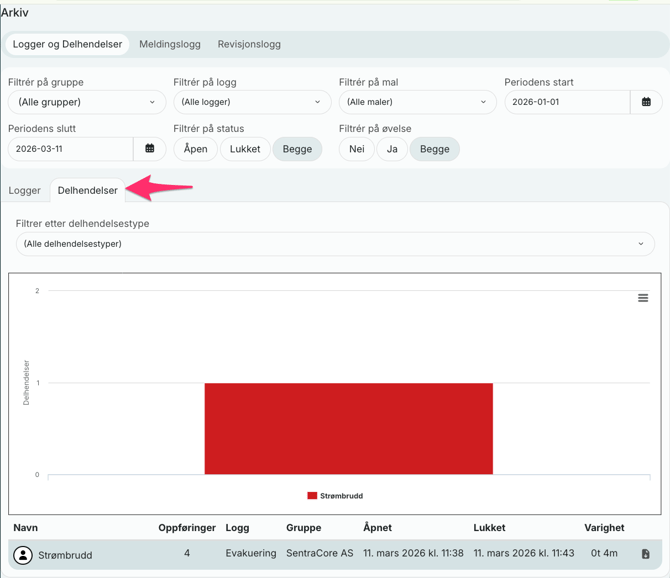The image size is (670, 578).
Task: Open the Alle delhendelsestyper dropdown
Action: tap(335, 244)
